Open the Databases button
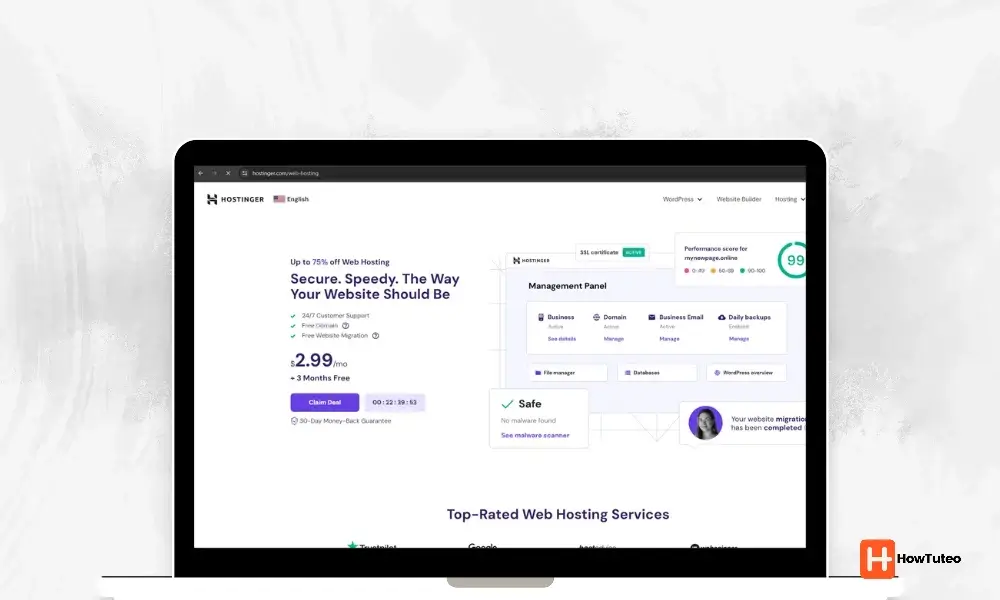1000x600 pixels. [x=657, y=372]
